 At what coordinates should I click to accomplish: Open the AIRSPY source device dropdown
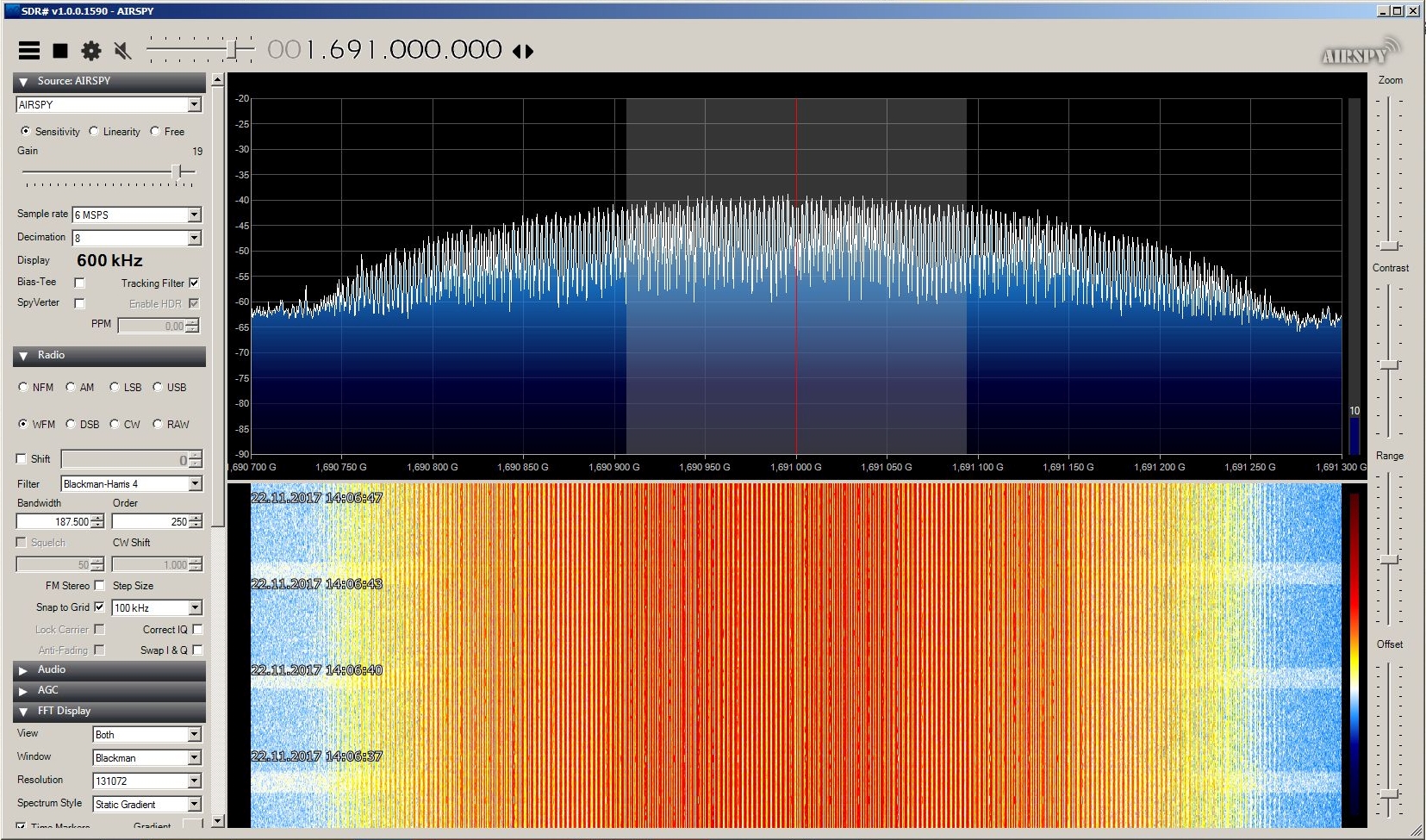tap(109, 104)
